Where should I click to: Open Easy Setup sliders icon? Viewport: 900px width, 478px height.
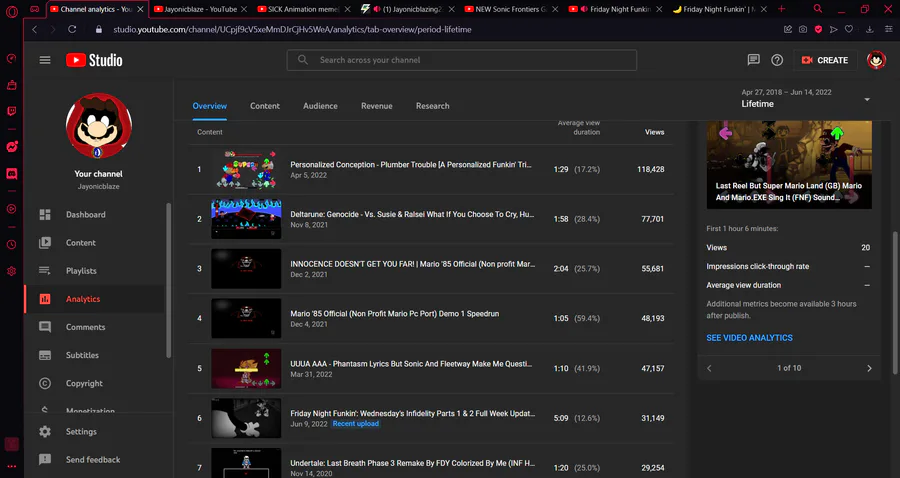889,29
